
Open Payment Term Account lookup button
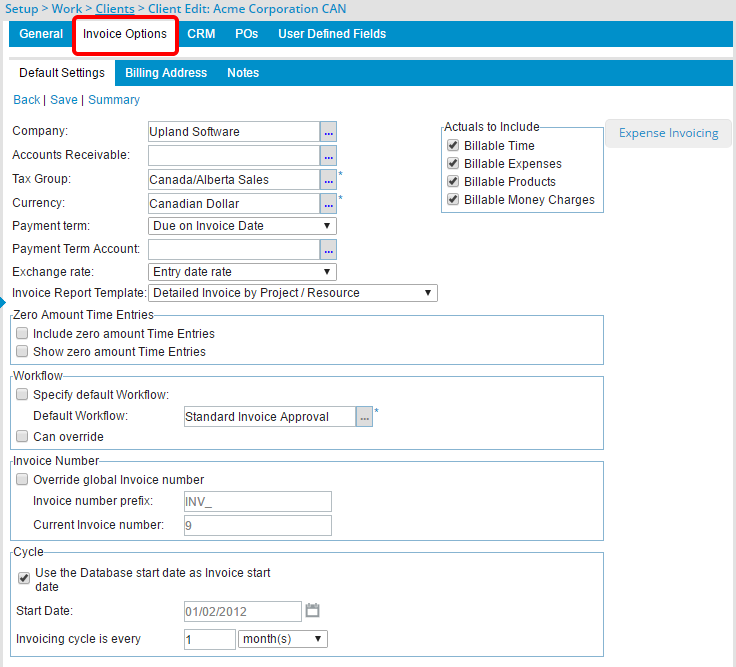328,249
